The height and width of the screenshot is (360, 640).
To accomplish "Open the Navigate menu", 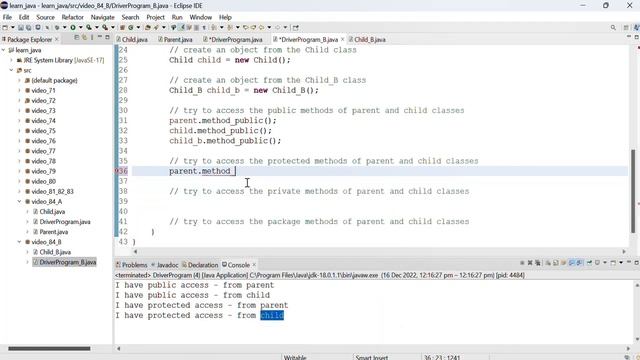I will [102, 17].
